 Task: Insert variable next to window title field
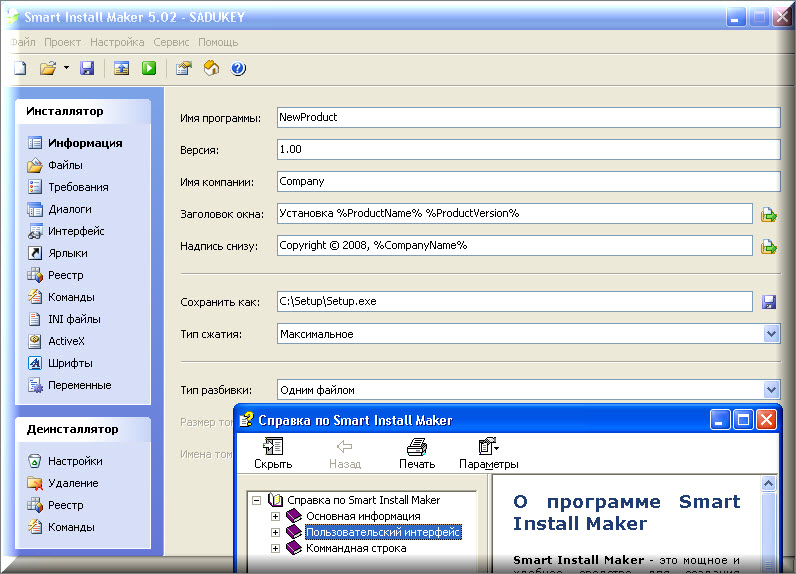pyautogui.click(x=769, y=214)
